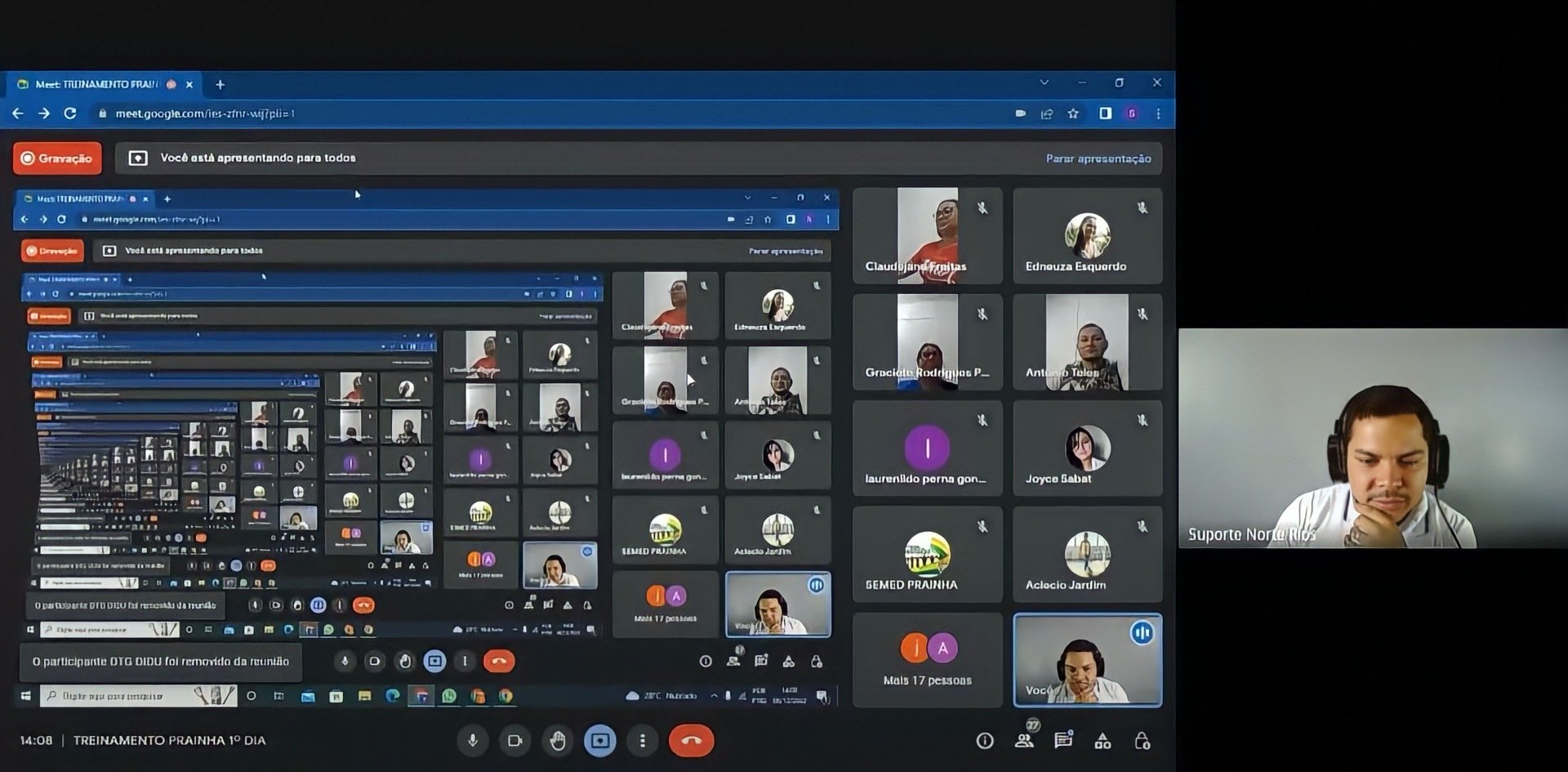The width and height of the screenshot is (1568, 772).
Task: Open camera permission icon in address bar
Action: [1021, 114]
